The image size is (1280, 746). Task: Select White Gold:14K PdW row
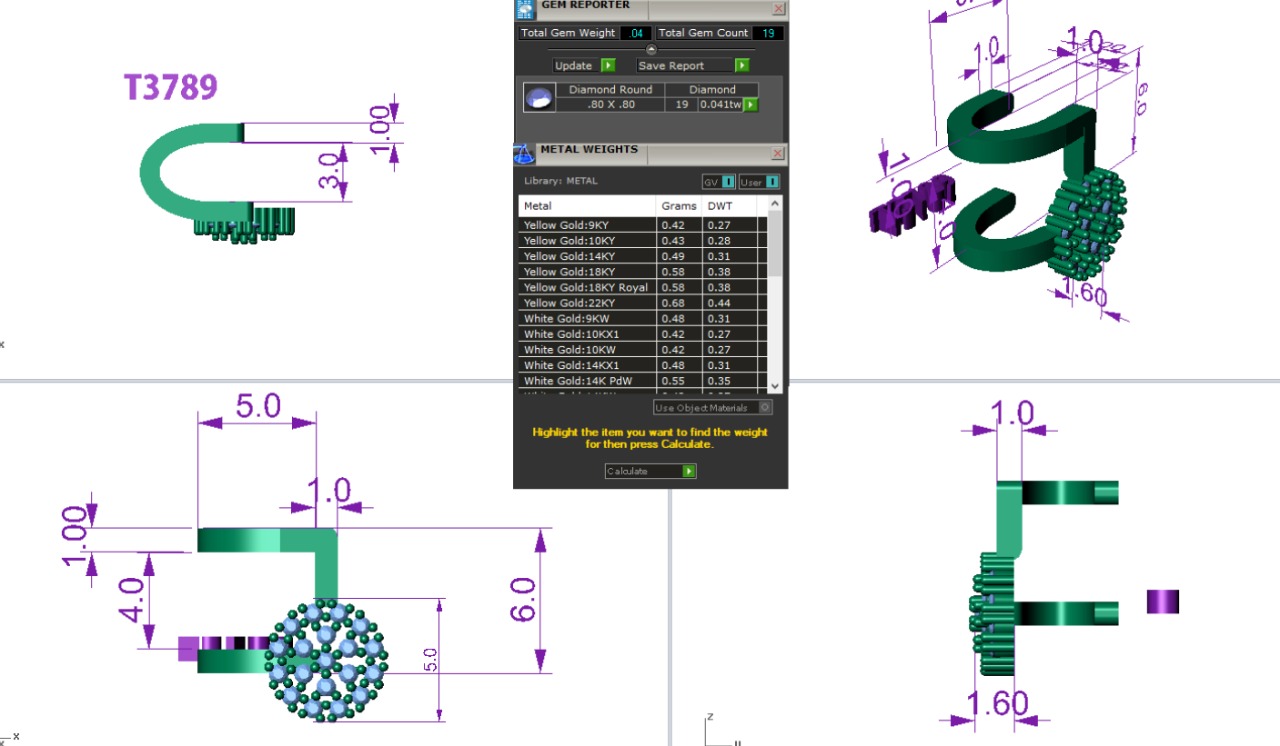[585, 381]
